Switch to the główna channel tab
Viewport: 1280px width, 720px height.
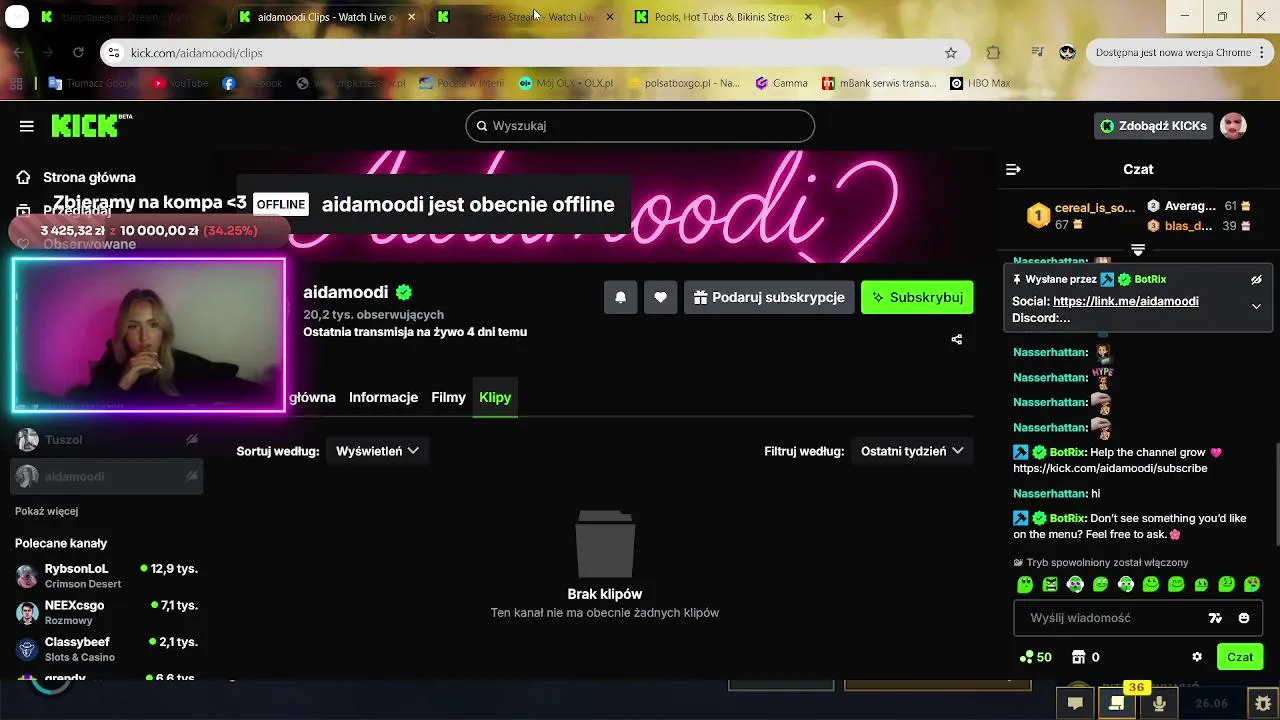[x=312, y=397]
